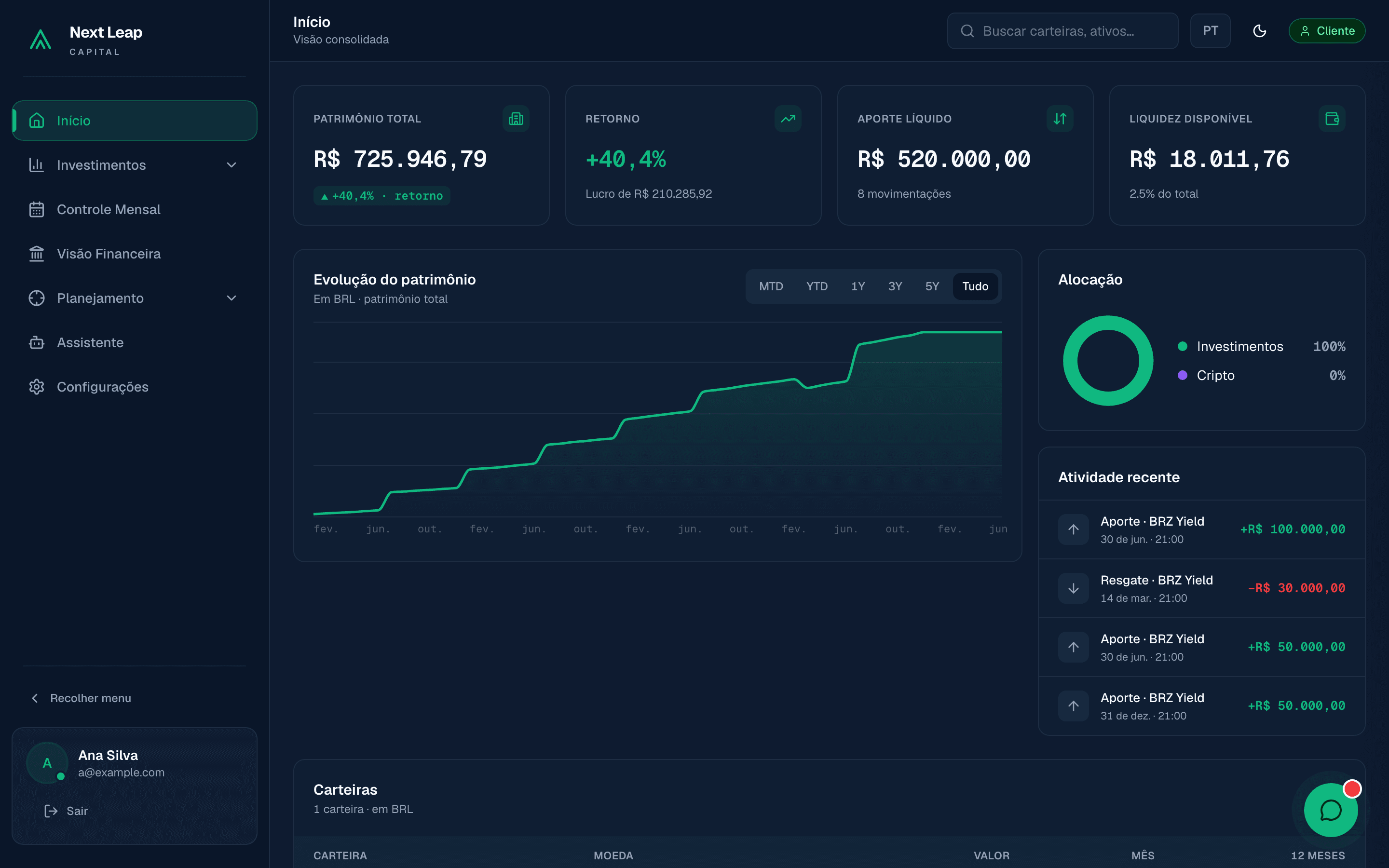1389x868 pixels.
Task: Select the MTD chart range
Action: [x=771, y=286]
